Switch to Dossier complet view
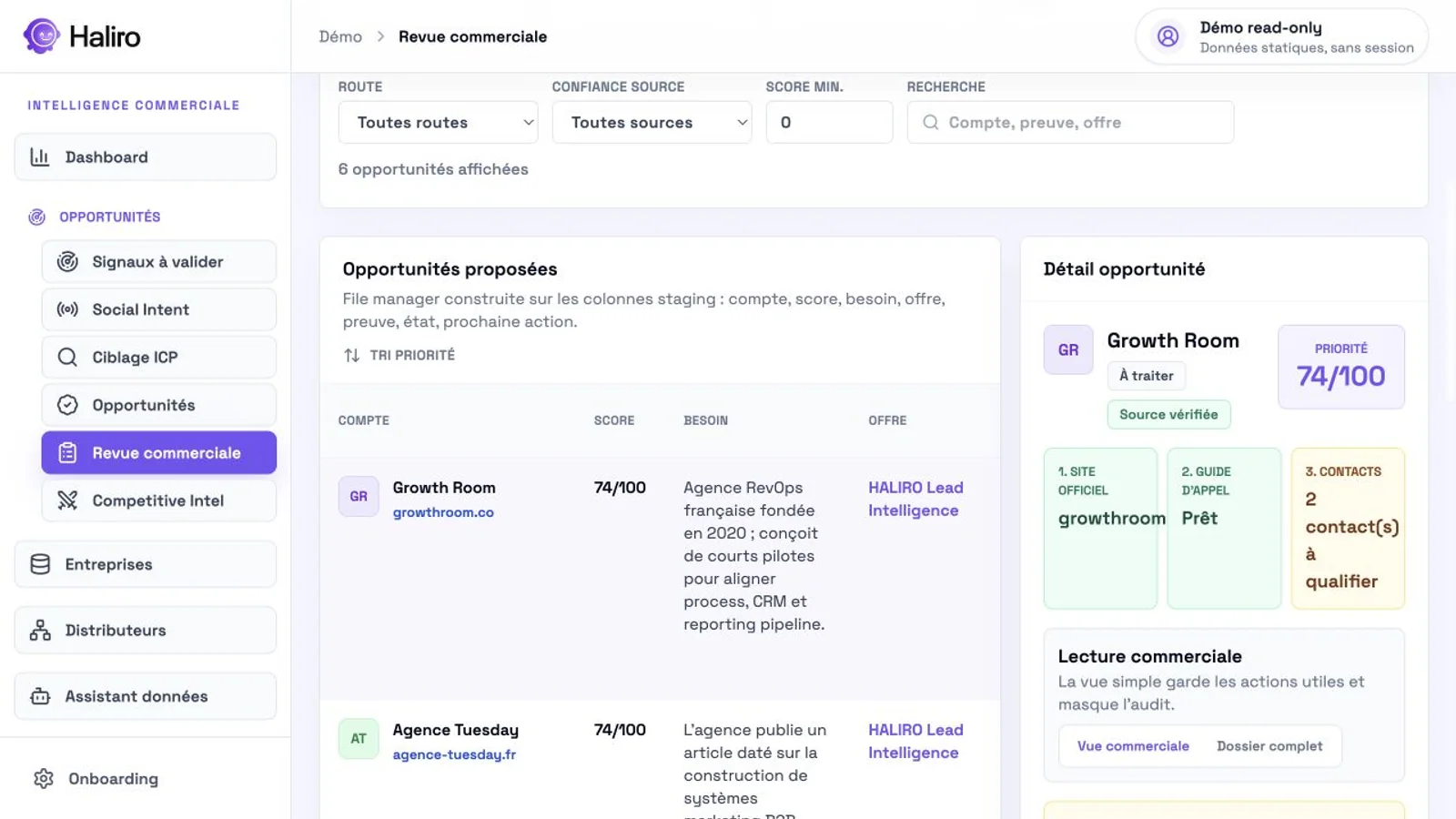The height and width of the screenshot is (819, 1456). (x=1269, y=746)
